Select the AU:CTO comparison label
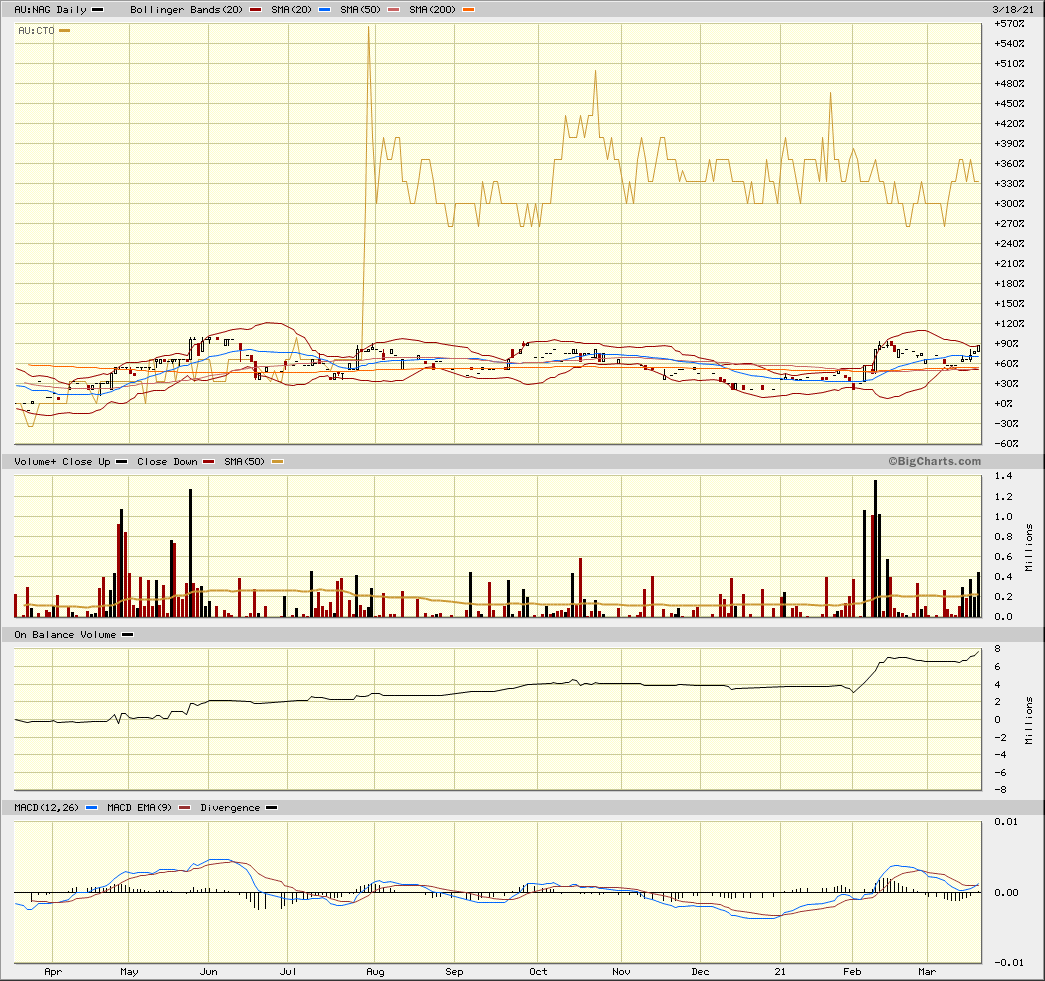1045x981 pixels. click(x=36, y=30)
